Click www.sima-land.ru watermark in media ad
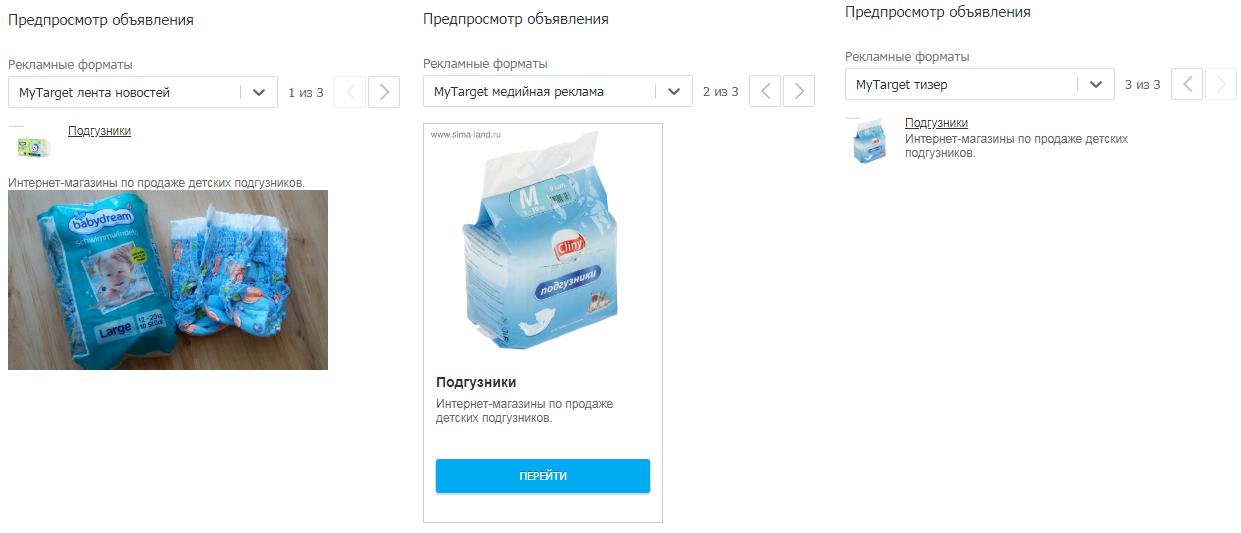This screenshot has height=533, width=1241. (465, 134)
